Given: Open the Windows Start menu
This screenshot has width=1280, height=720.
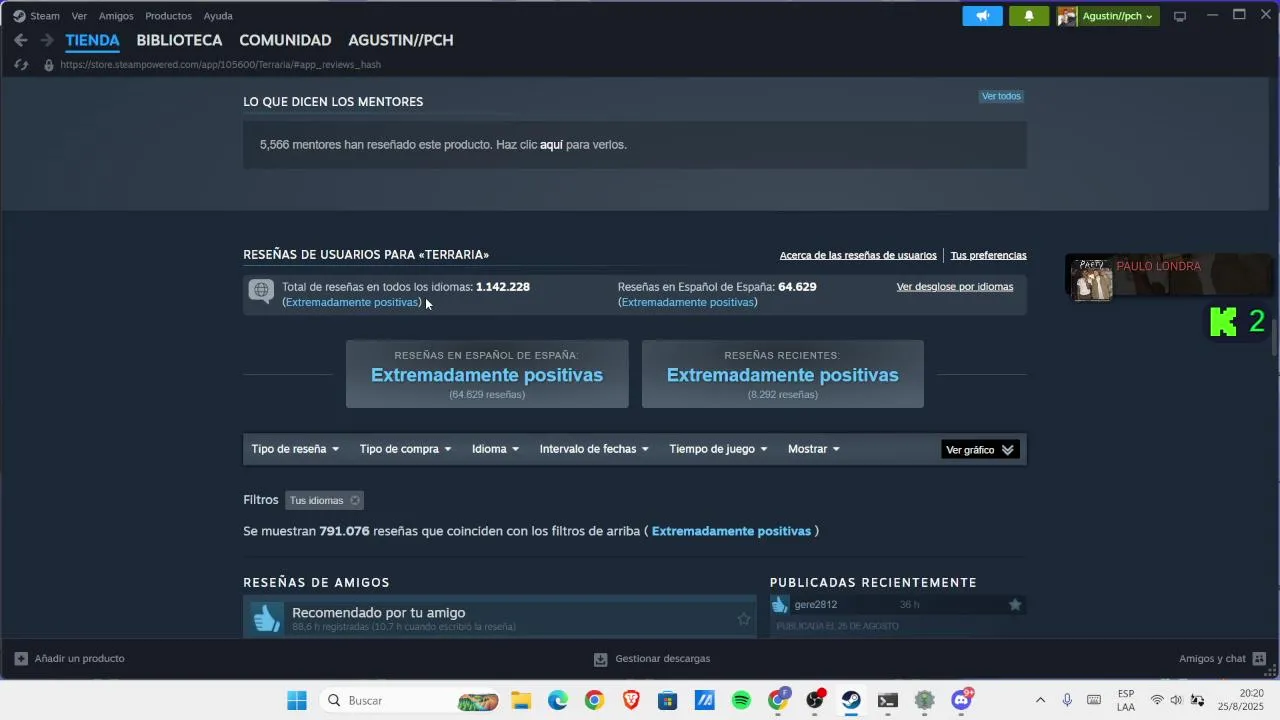Looking at the screenshot, I should (x=297, y=700).
